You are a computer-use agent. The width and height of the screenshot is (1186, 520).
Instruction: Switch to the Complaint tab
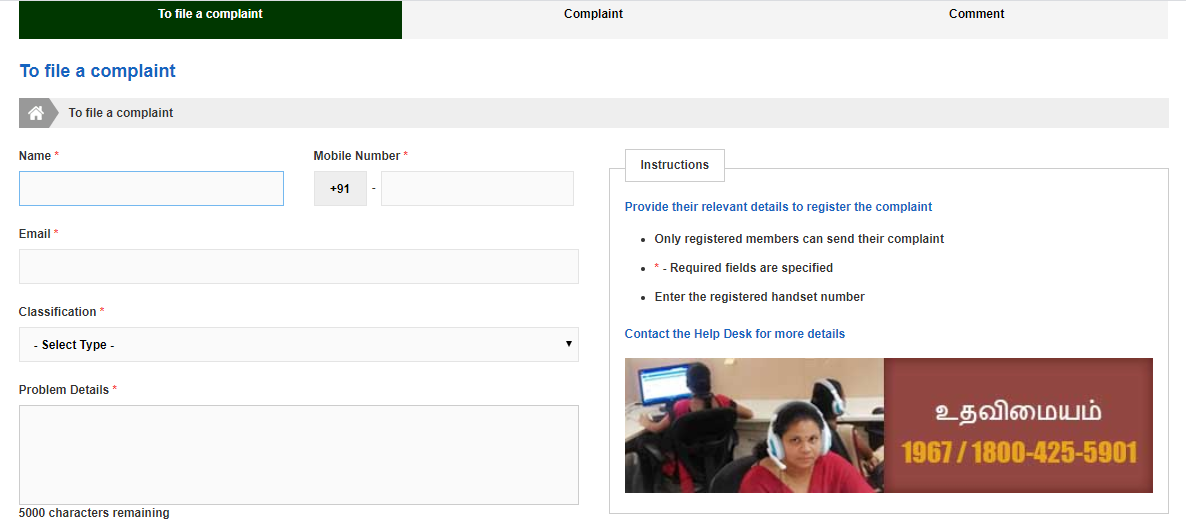(593, 15)
